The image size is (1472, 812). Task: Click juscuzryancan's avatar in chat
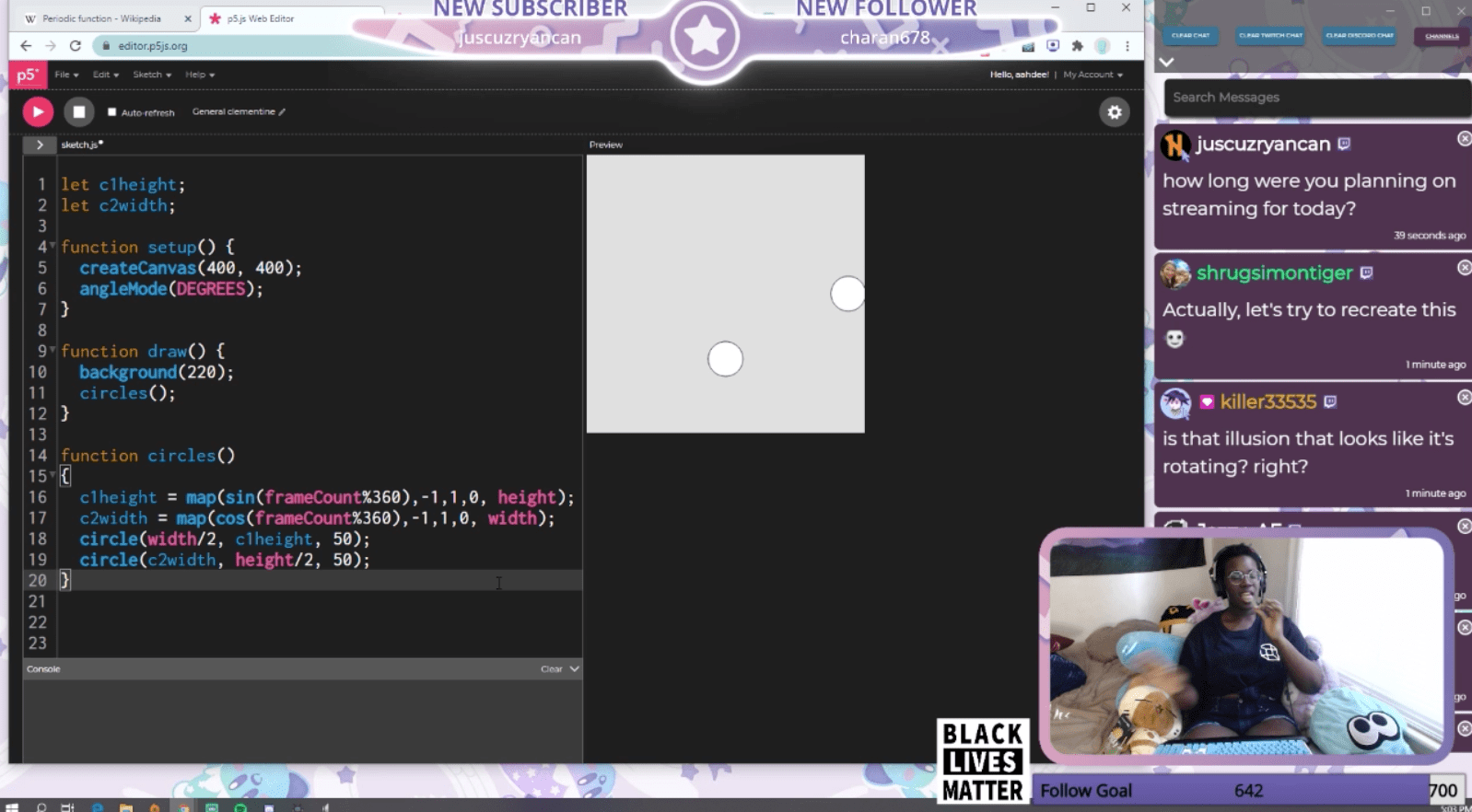(x=1175, y=145)
